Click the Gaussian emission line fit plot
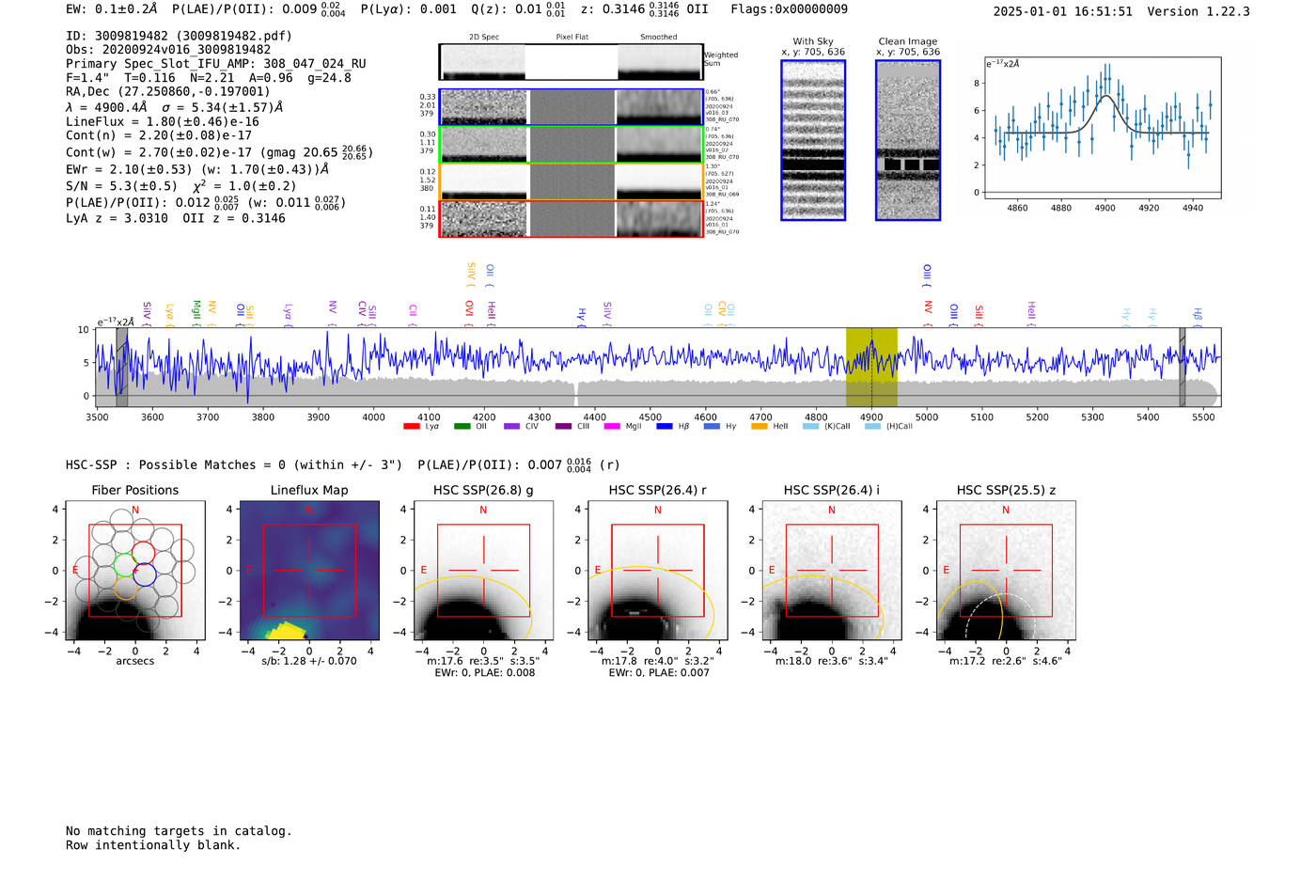Viewport: 1316px width, 896px height. [1103, 128]
